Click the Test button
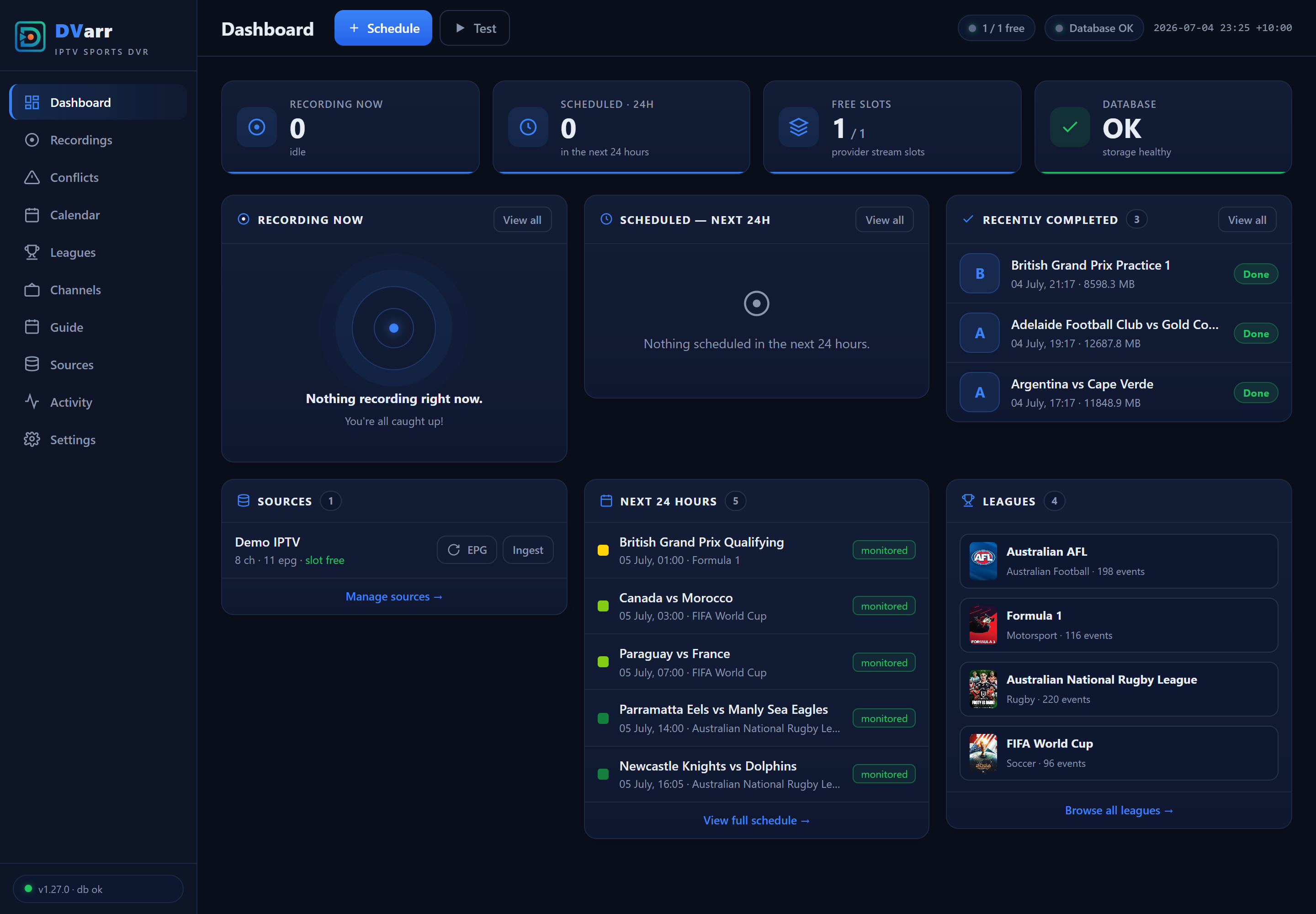The height and width of the screenshot is (914, 1316). click(x=475, y=28)
